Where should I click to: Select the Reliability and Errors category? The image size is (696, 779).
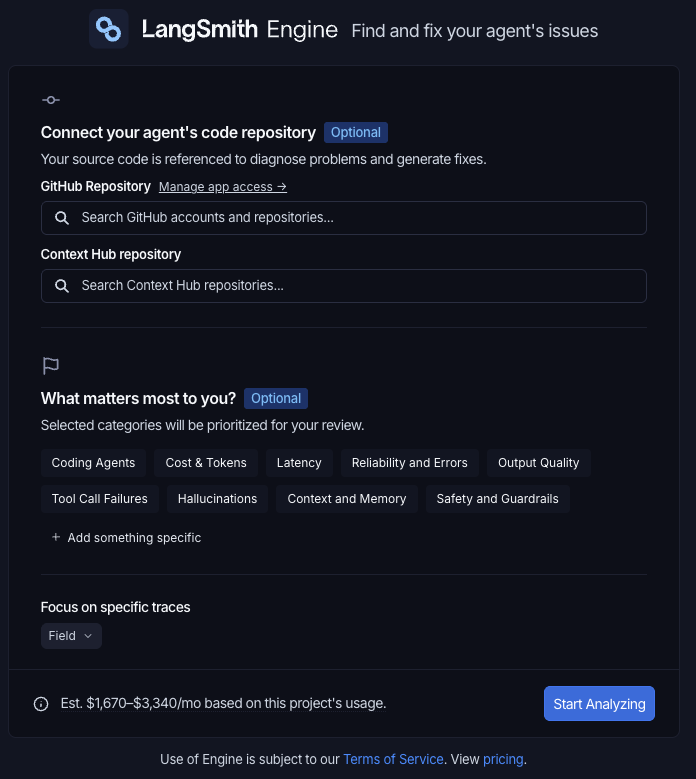(x=409, y=463)
